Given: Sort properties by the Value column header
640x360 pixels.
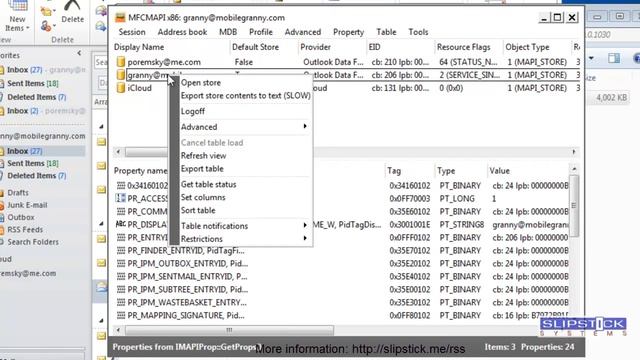Looking at the screenshot, I should tap(528, 171).
